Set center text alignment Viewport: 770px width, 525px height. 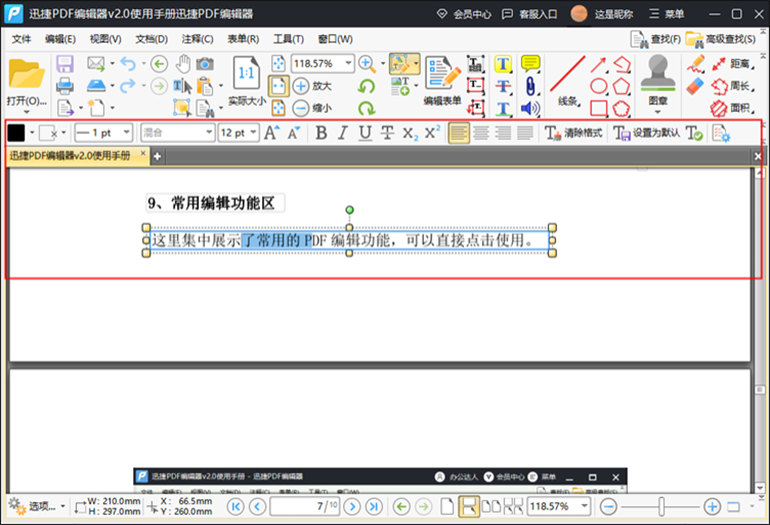(x=481, y=133)
